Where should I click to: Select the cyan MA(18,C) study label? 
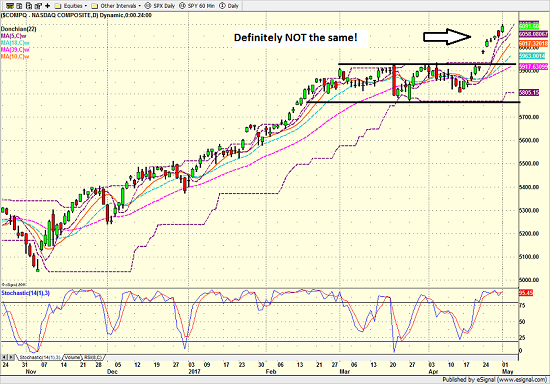pos(15,43)
